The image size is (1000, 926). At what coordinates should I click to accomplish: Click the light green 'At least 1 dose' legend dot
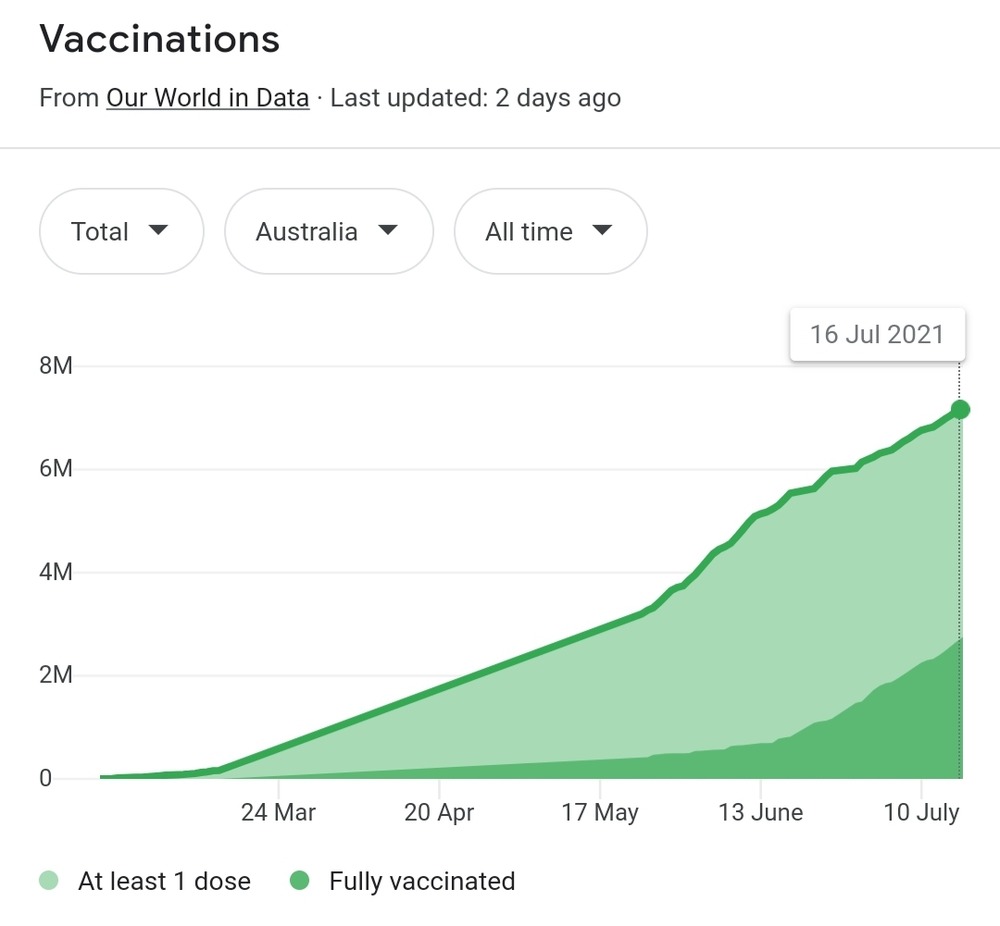(x=49, y=881)
